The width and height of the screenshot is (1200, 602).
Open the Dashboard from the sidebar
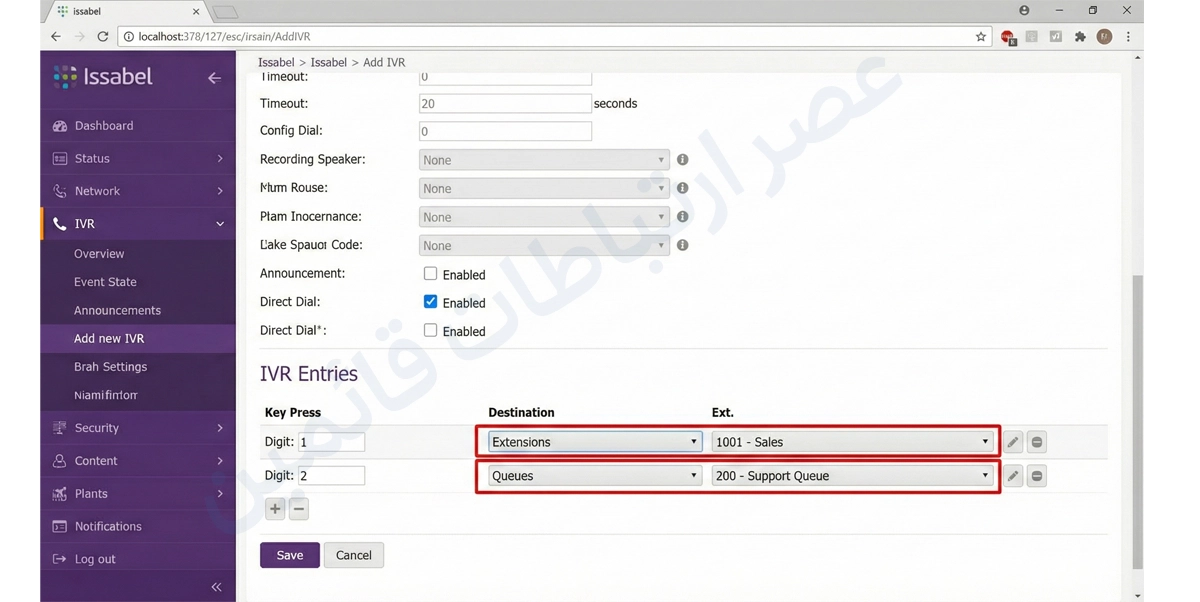[106, 125]
